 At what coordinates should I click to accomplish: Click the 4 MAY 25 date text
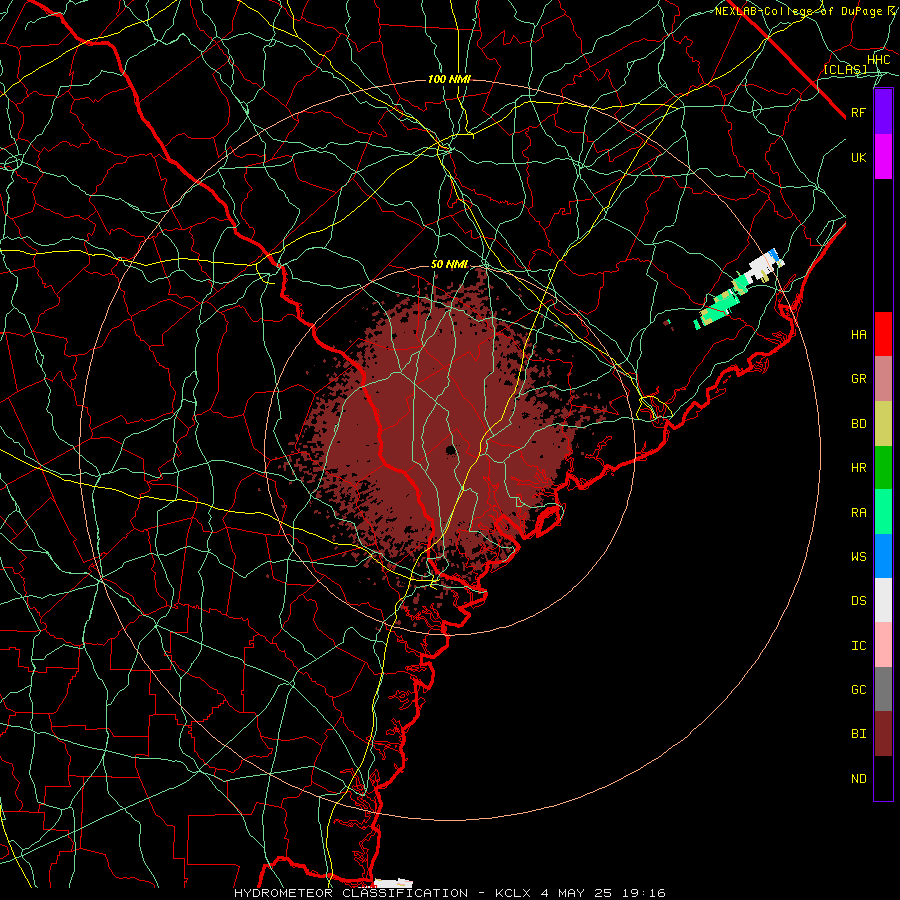pos(577,893)
